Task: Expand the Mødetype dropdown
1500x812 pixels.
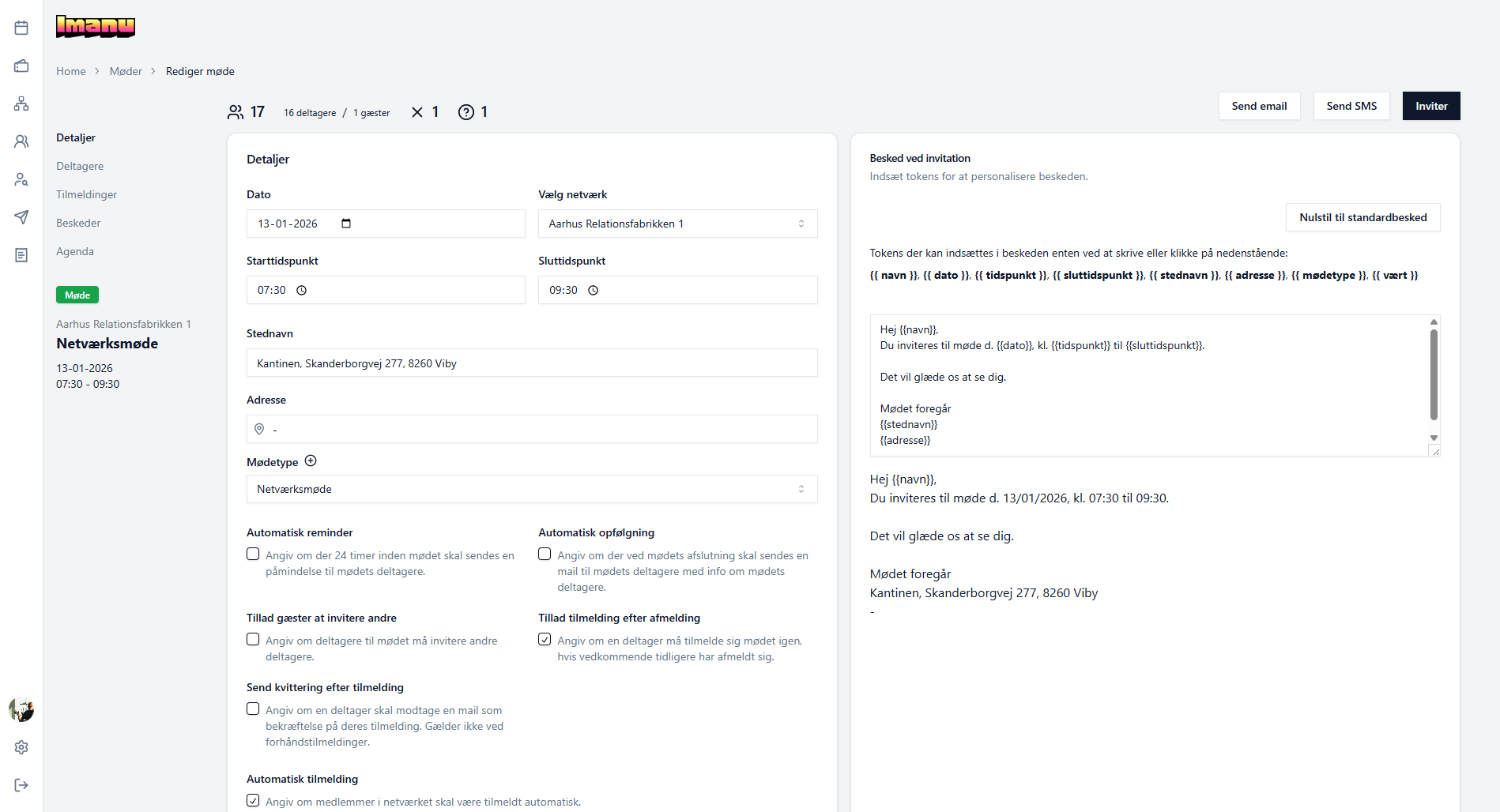Action: coord(531,489)
